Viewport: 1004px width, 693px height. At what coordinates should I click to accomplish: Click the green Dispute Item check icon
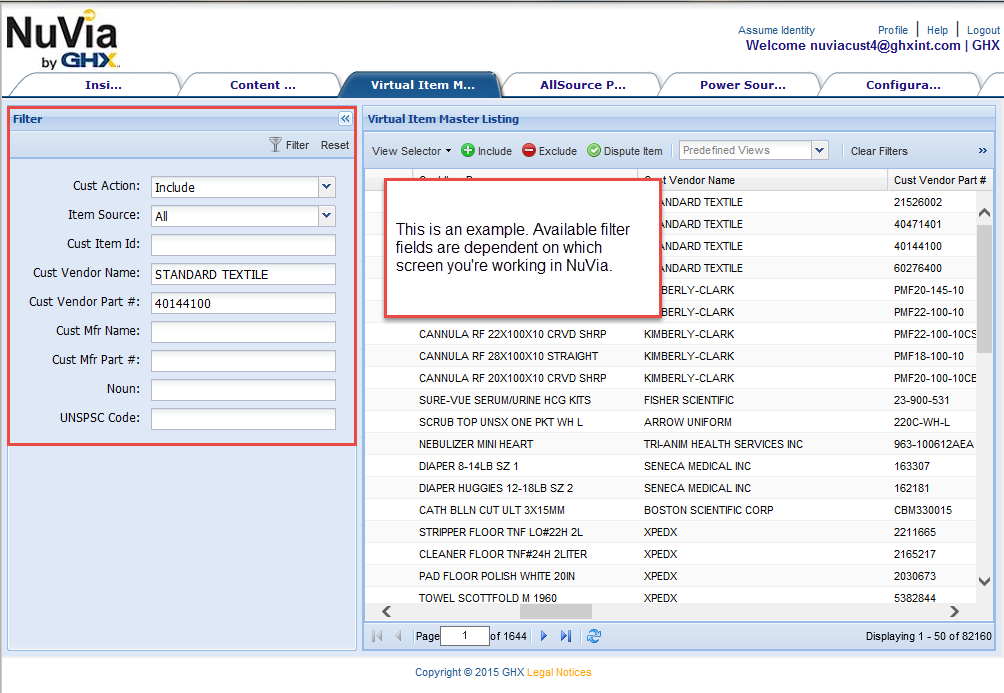[x=594, y=151]
